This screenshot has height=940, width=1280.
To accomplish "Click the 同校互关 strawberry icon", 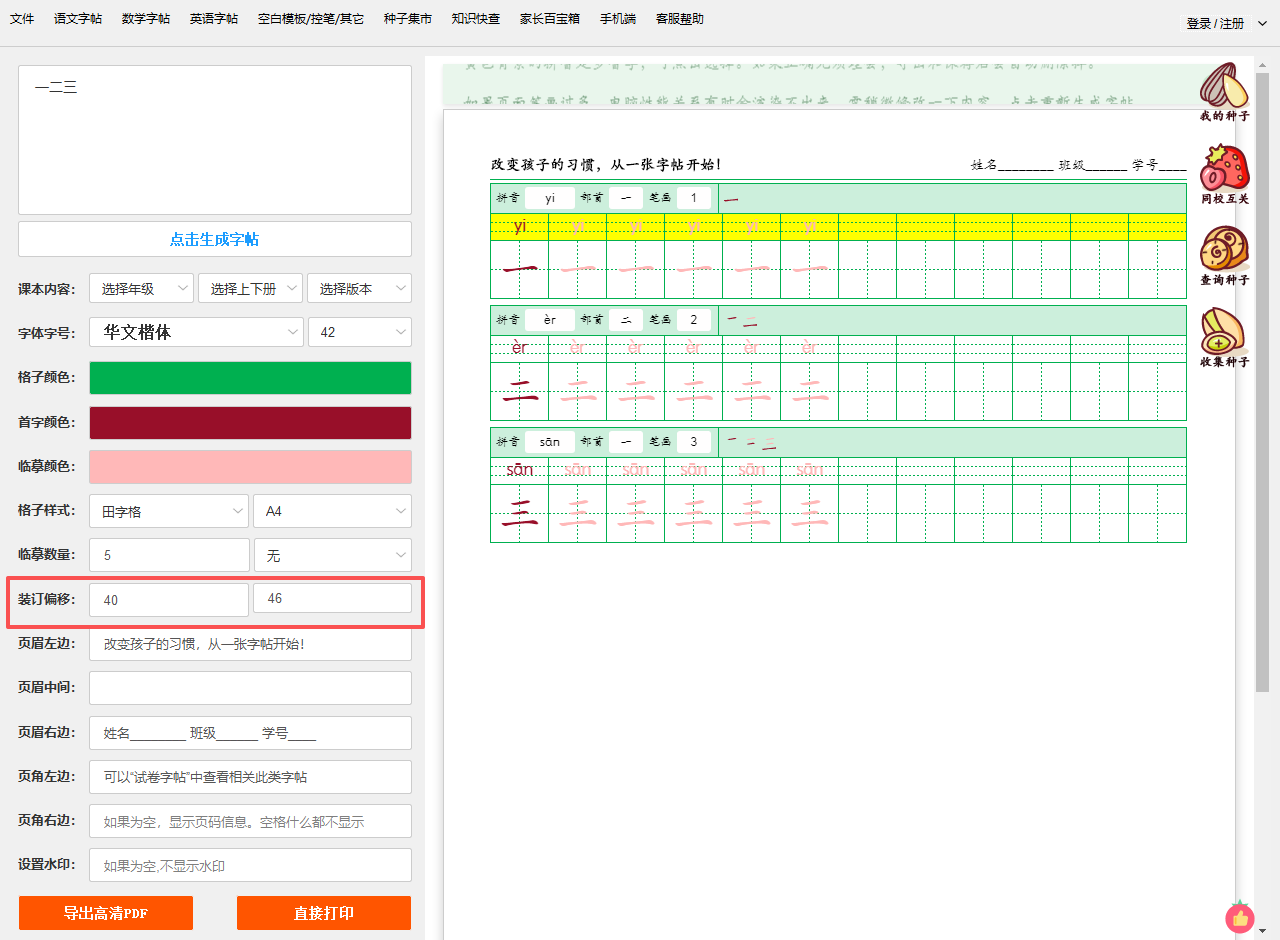I will [x=1224, y=169].
